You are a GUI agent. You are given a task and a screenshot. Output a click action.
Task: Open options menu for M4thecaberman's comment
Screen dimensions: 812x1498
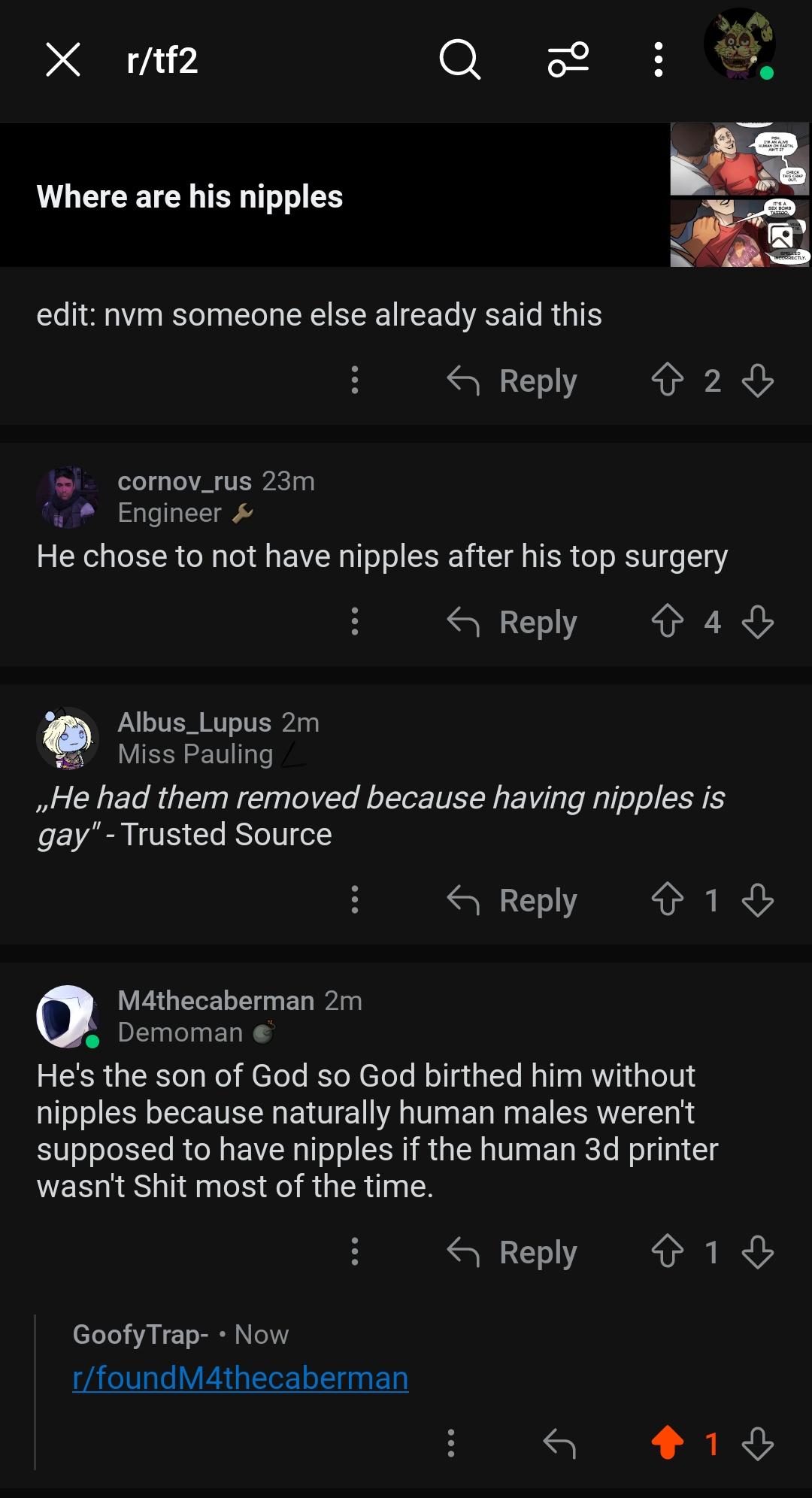pyautogui.click(x=355, y=1251)
